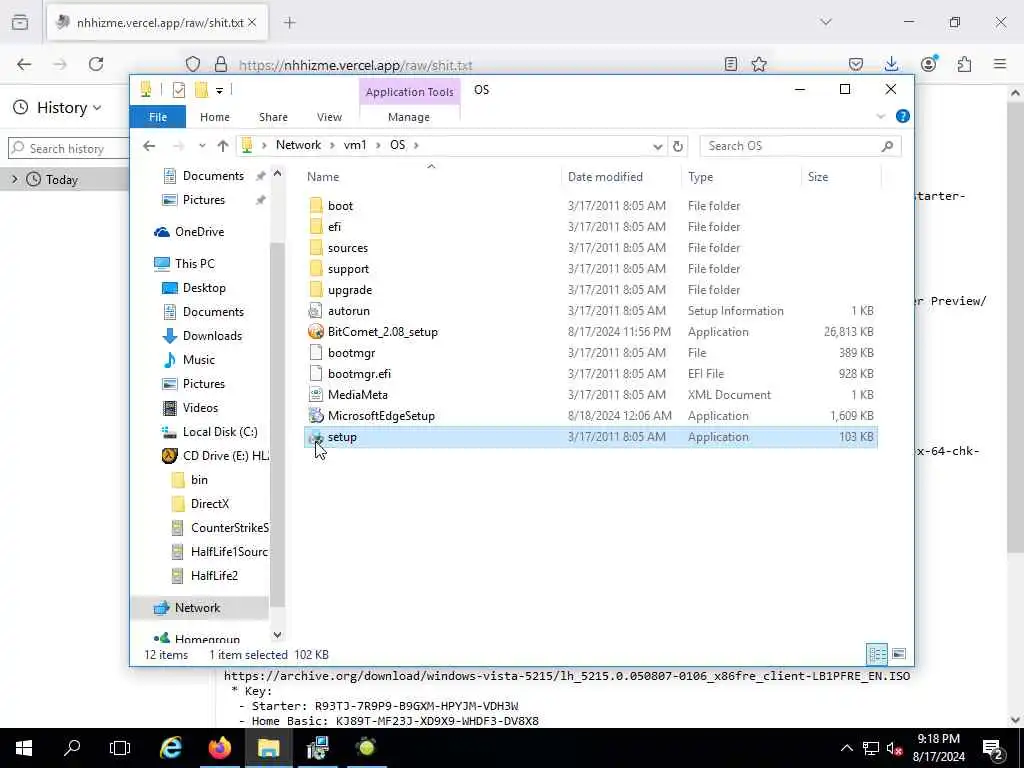This screenshot has height=768, width=1024.
Task: Expand the Explorer ribbon chevron
Action: point(880,116)
